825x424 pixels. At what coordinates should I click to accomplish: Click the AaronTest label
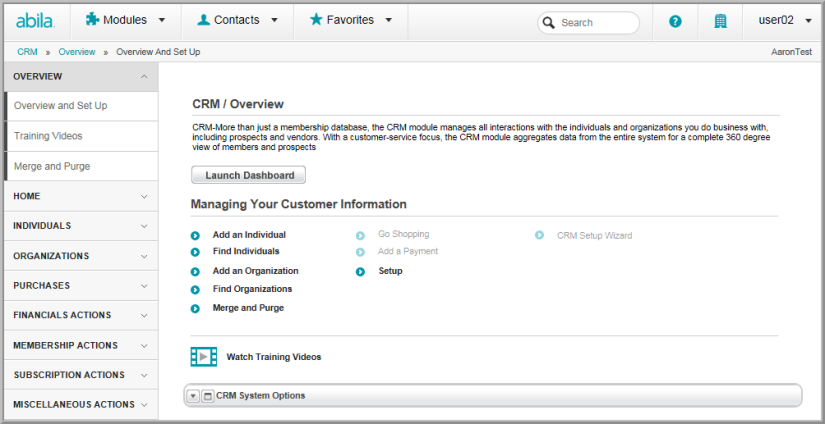[792, 52]
